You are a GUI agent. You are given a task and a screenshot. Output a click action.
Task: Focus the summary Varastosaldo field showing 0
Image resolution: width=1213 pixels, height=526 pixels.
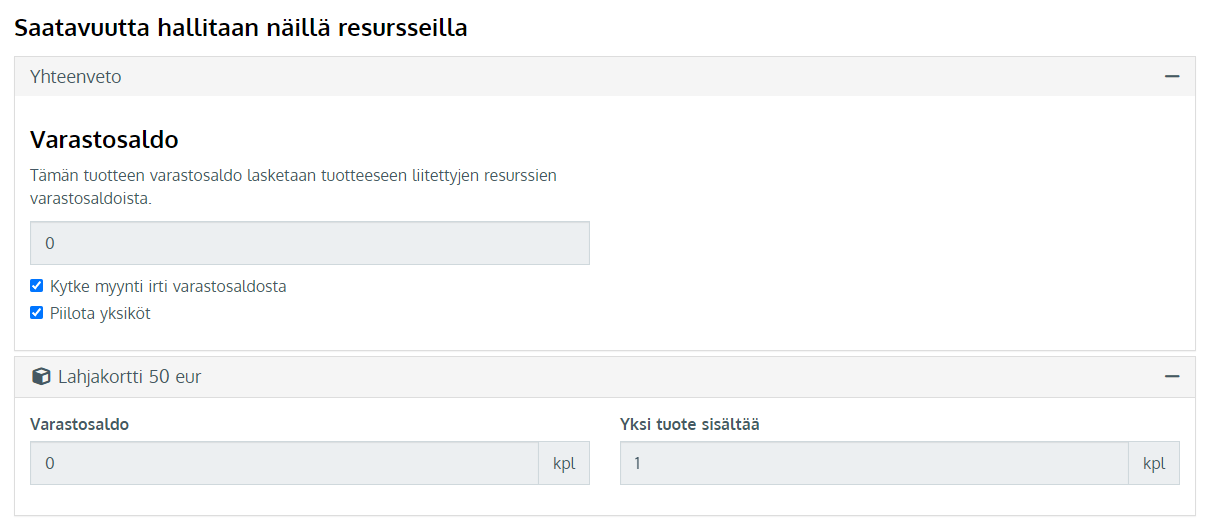[310, 243]
